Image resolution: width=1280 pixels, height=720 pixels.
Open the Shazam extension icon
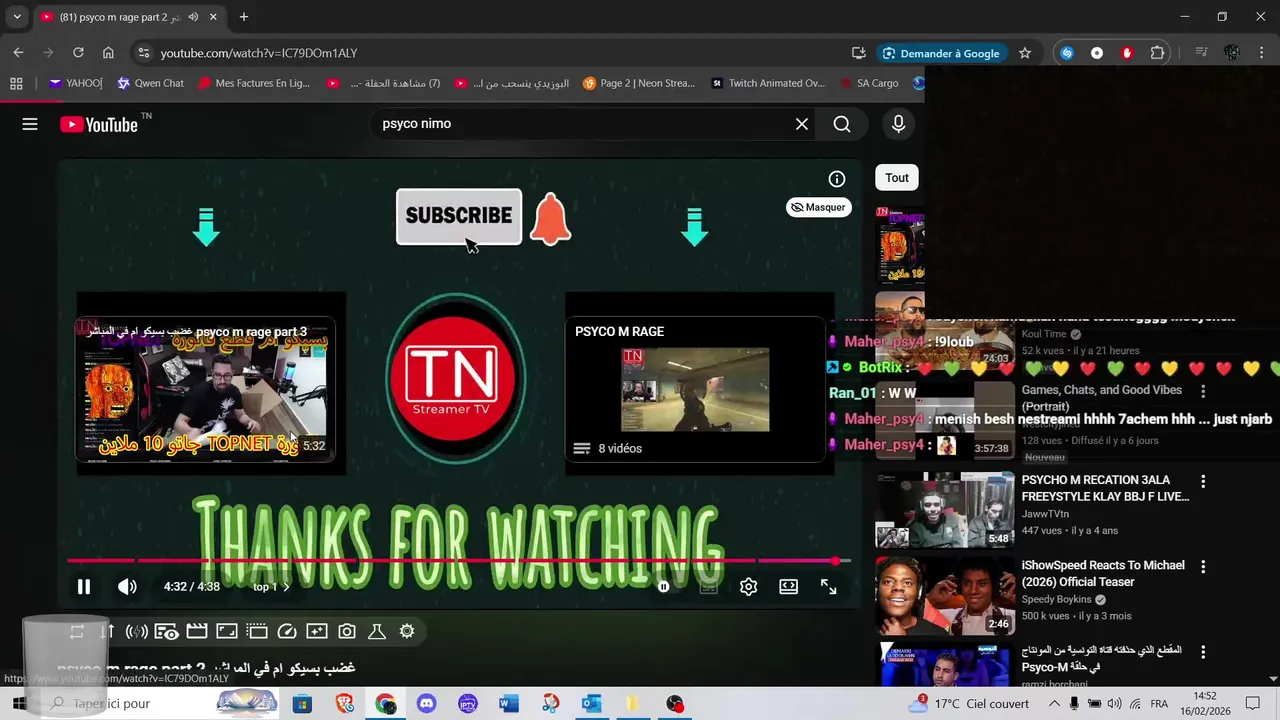pyautogui.click(x=1067, y=53)
